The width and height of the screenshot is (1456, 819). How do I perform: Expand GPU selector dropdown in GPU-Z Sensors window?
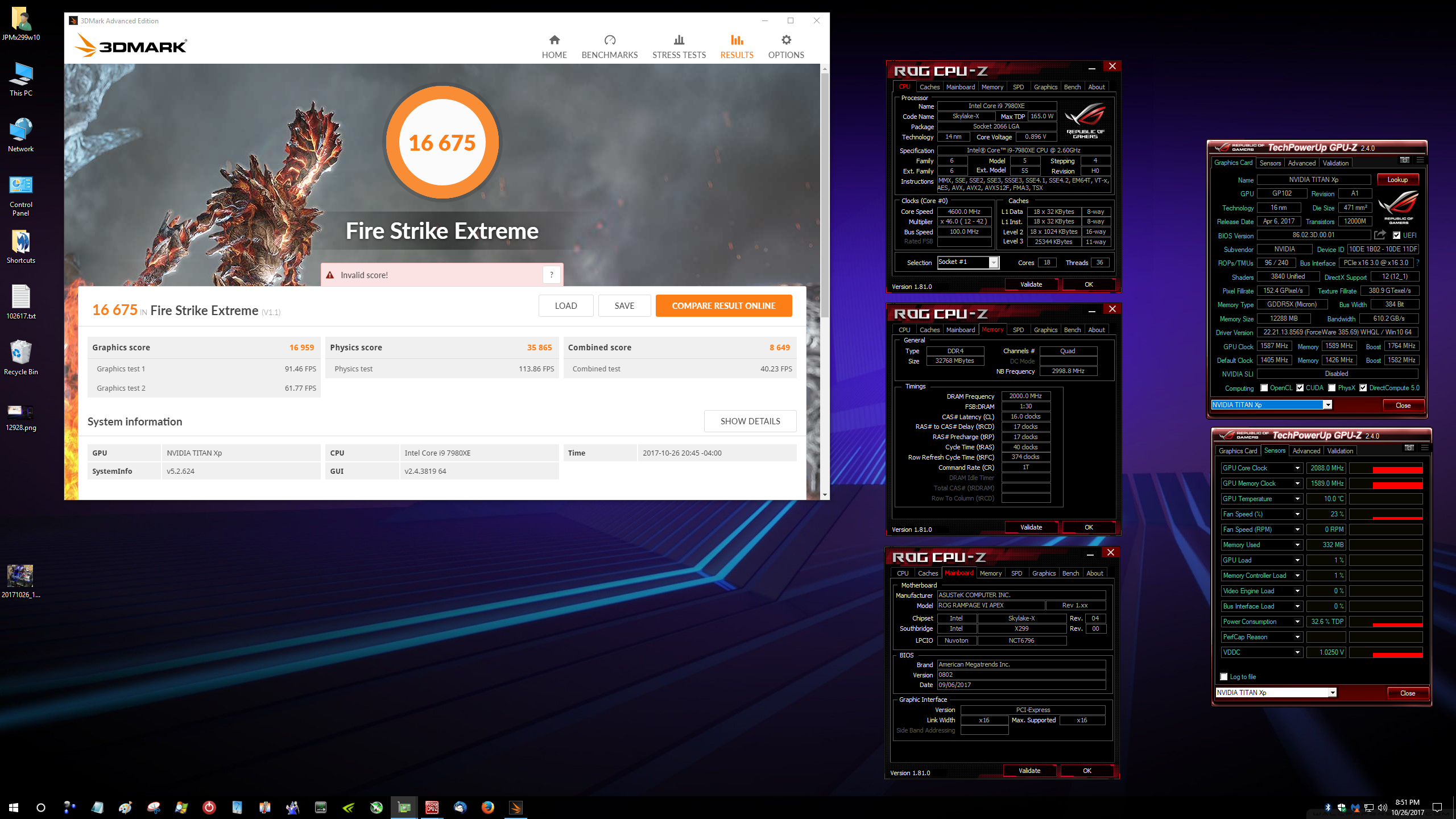coord(1332,693)
